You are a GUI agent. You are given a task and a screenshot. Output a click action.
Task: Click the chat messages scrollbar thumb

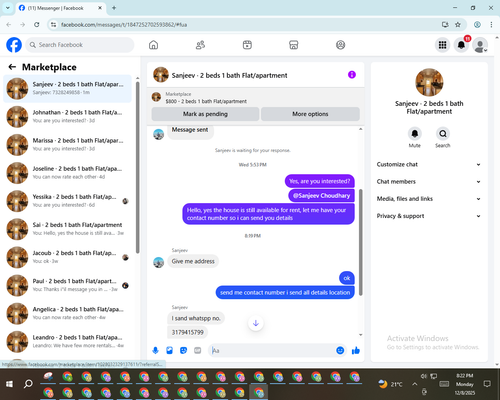click(361, 242)
